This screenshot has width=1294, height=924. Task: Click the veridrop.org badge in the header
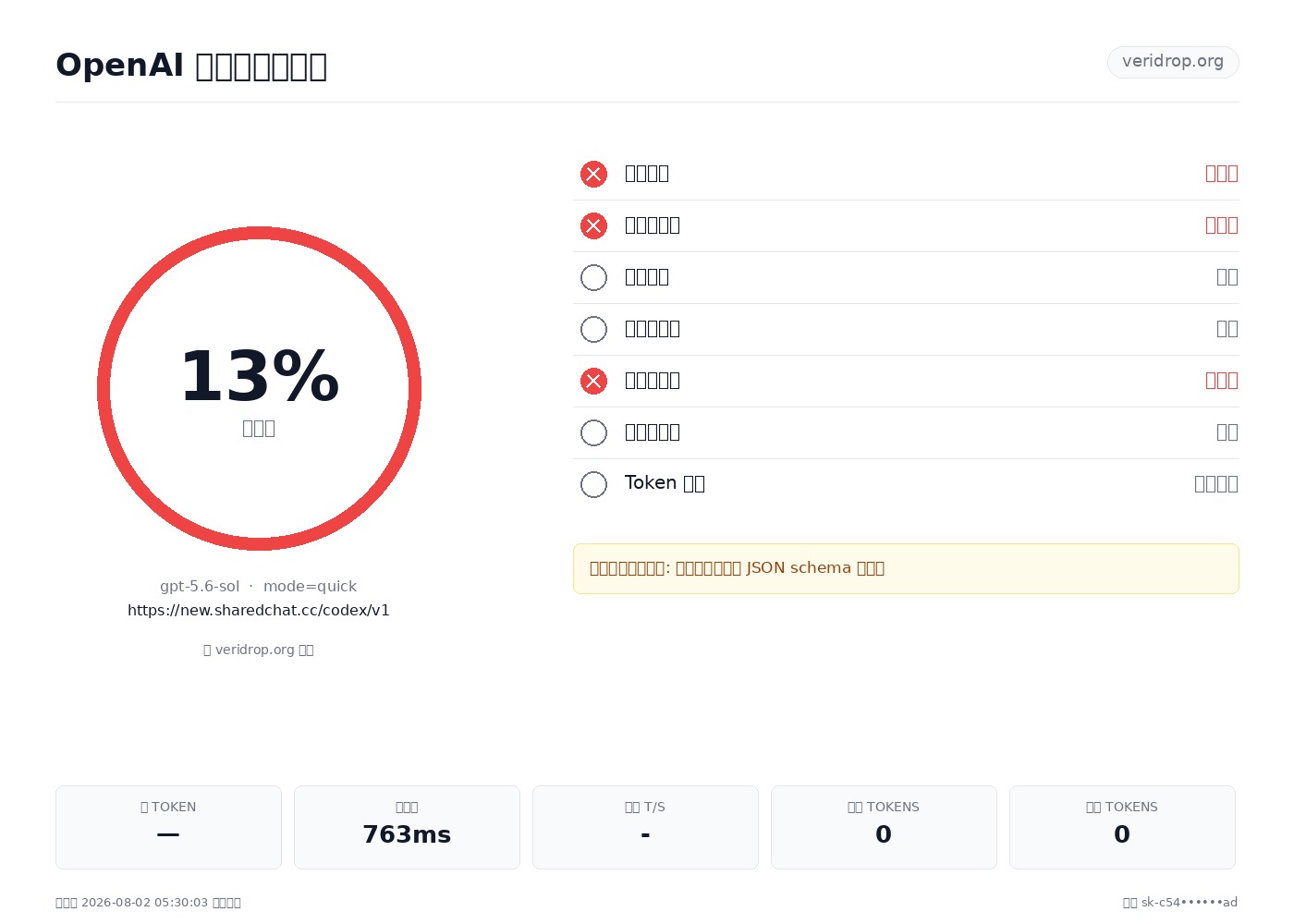(x=1173, y=62)
